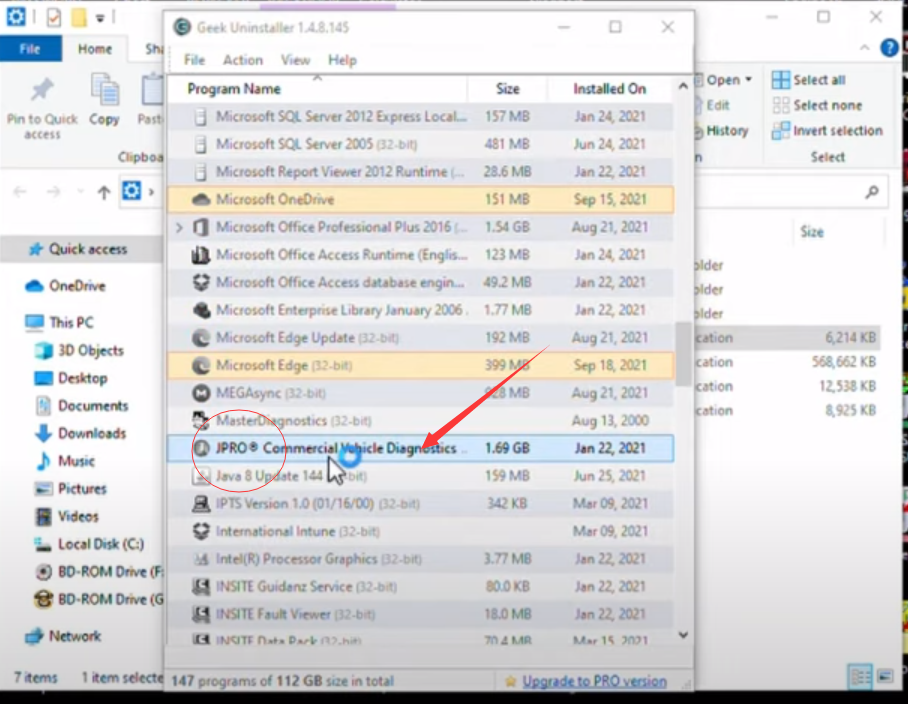Click the Microsoft Enterprise Library January 2006 icon
This screenshot has width=908, height=704.
tap(201, 310)
